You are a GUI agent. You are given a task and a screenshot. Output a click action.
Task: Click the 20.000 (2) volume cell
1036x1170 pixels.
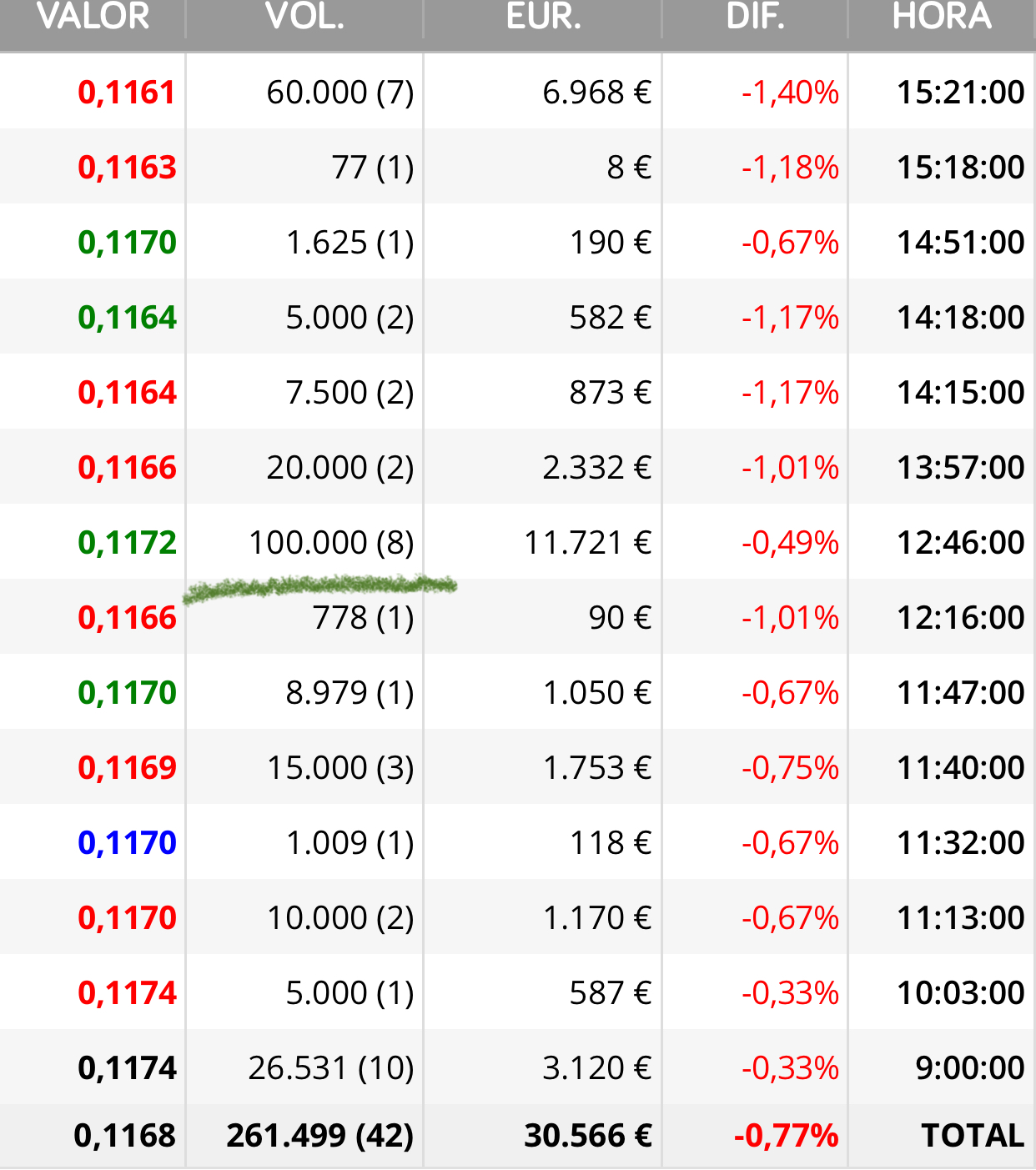pos(340,468)
